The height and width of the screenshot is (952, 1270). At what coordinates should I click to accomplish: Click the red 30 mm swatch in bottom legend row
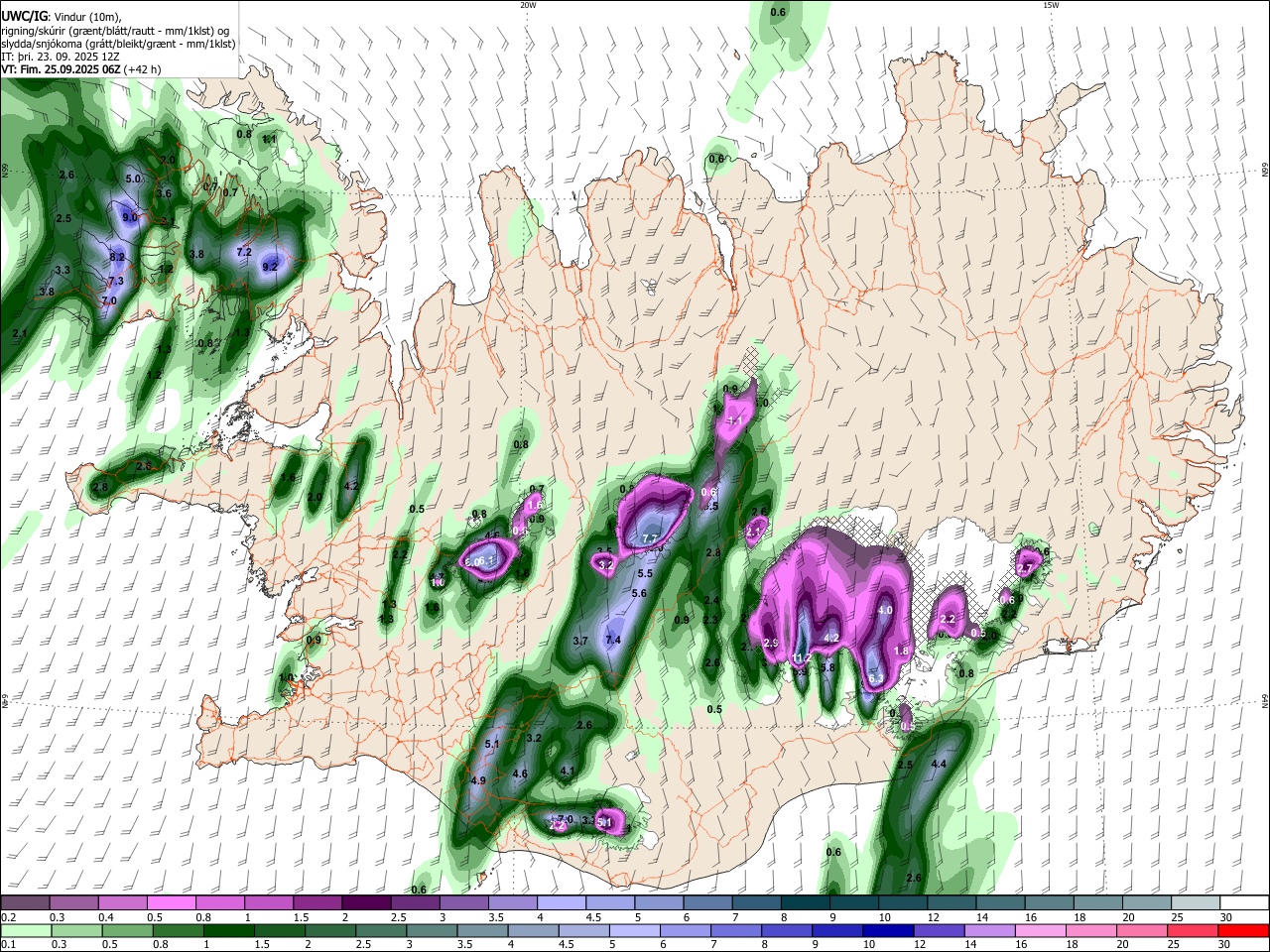(x=1243, y=930)
